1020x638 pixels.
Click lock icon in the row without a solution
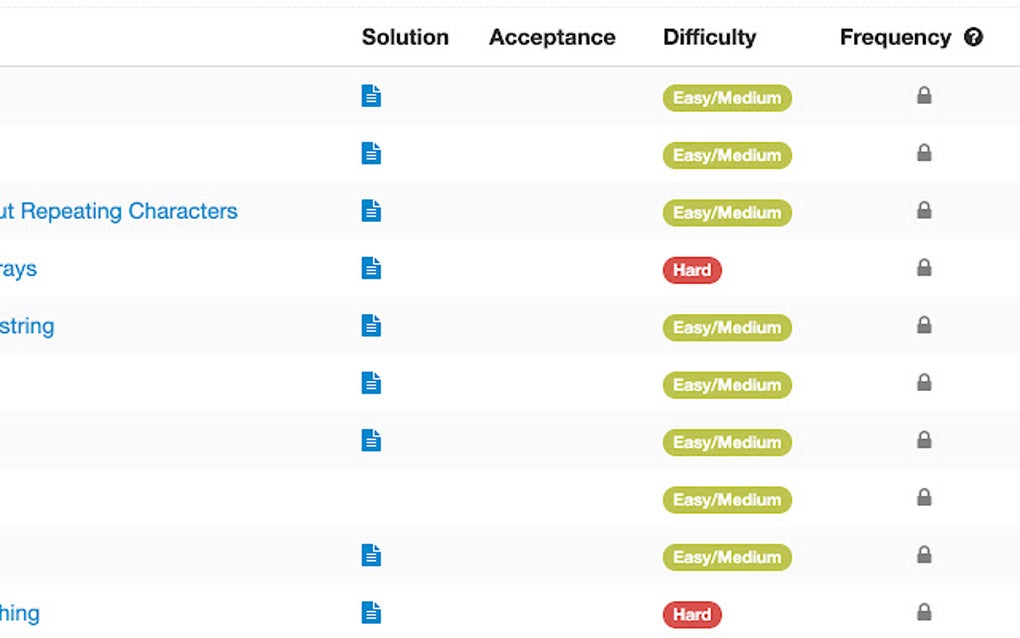click(924, 498)
